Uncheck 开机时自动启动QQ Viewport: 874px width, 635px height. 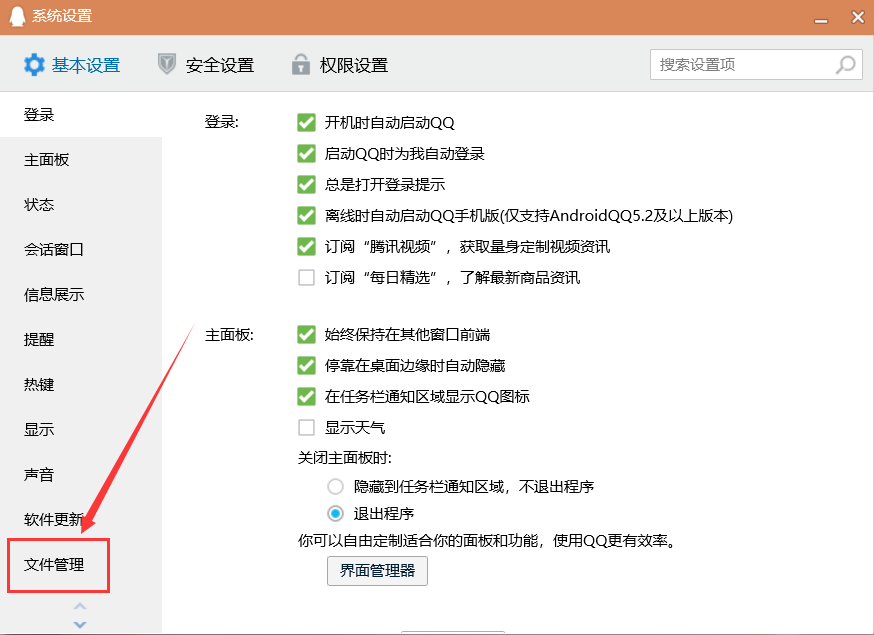click(306, 123)
